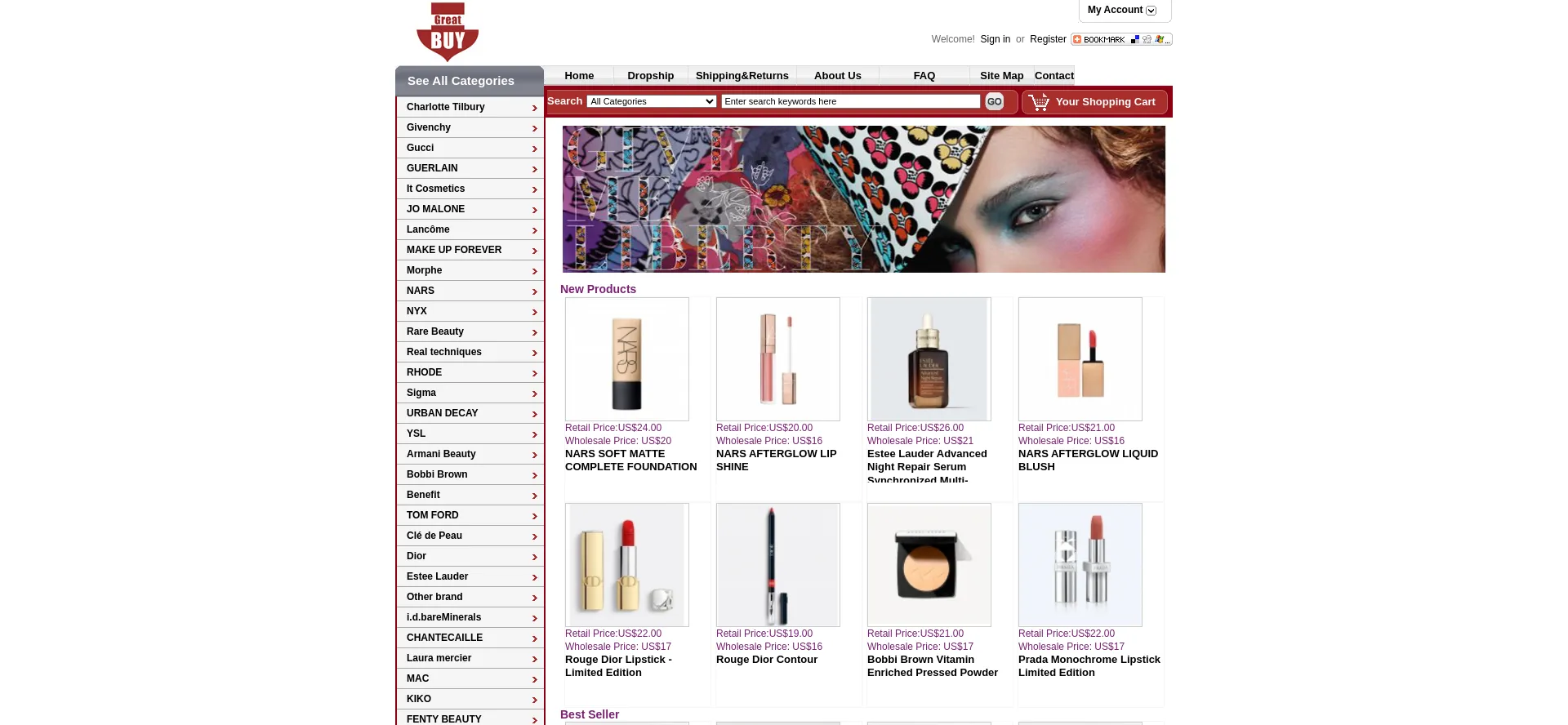Open the NARS Soft Matte Foundation thumbnail
This screenshot has width=1568, height=725.
(627, 359)
